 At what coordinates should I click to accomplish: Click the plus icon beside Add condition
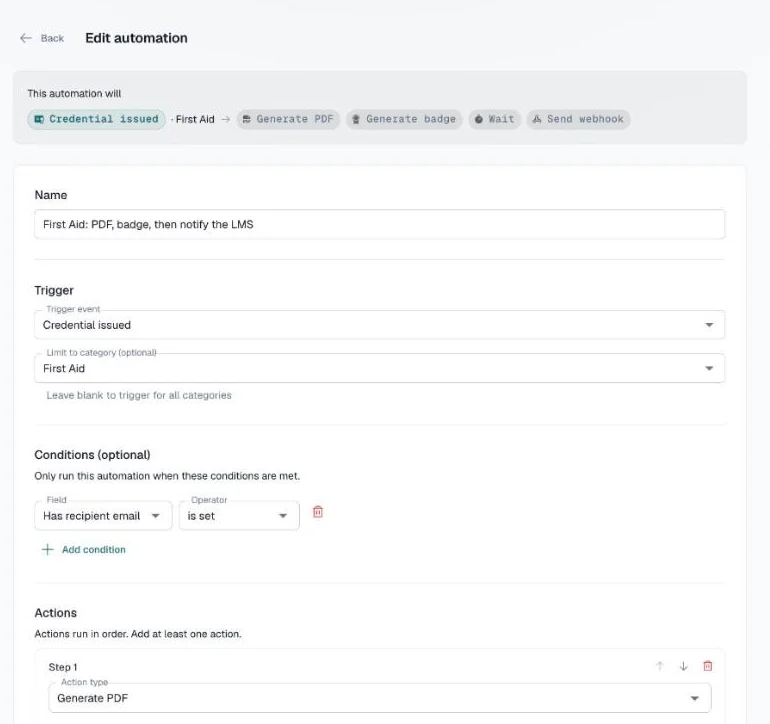[47, 550]
